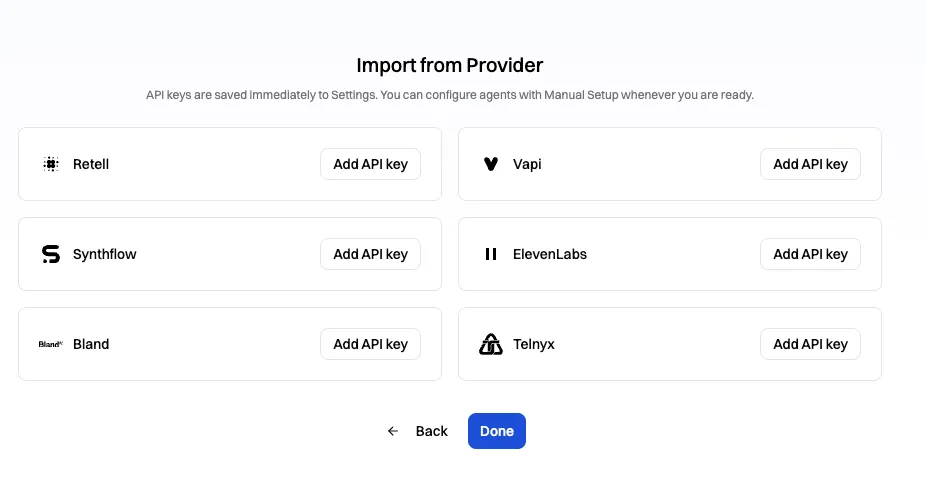Viewport: 925px width, 504px height.
Task: Select the Retell provider name text
Action: pyautogui.click(x=91, y=164)
